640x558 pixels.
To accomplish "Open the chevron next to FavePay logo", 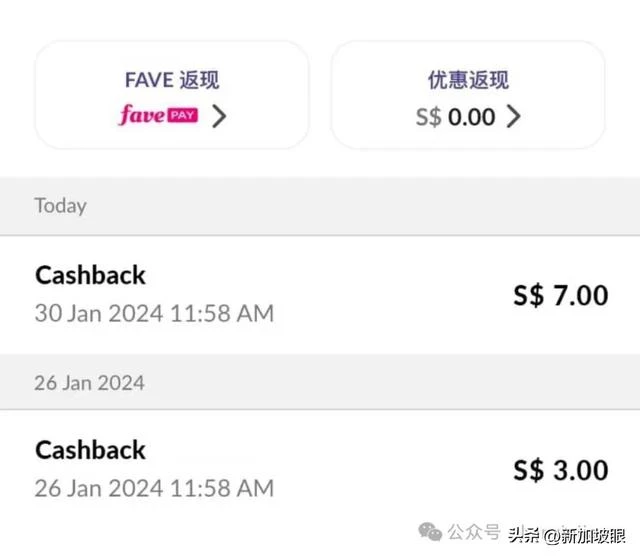I will click(x=219, y=116).
